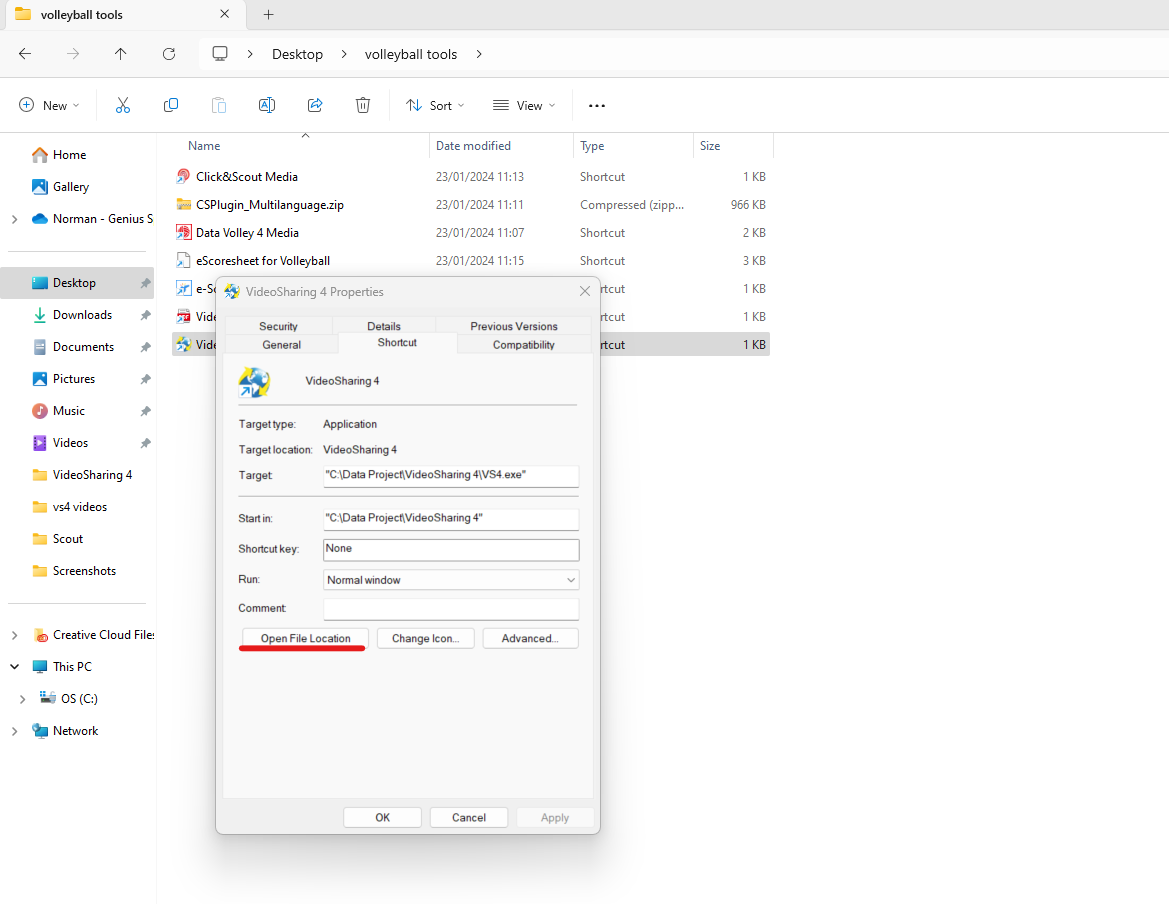Click into the Target path field
This screenshot has width=1169, height=904.
coord(451,475)
